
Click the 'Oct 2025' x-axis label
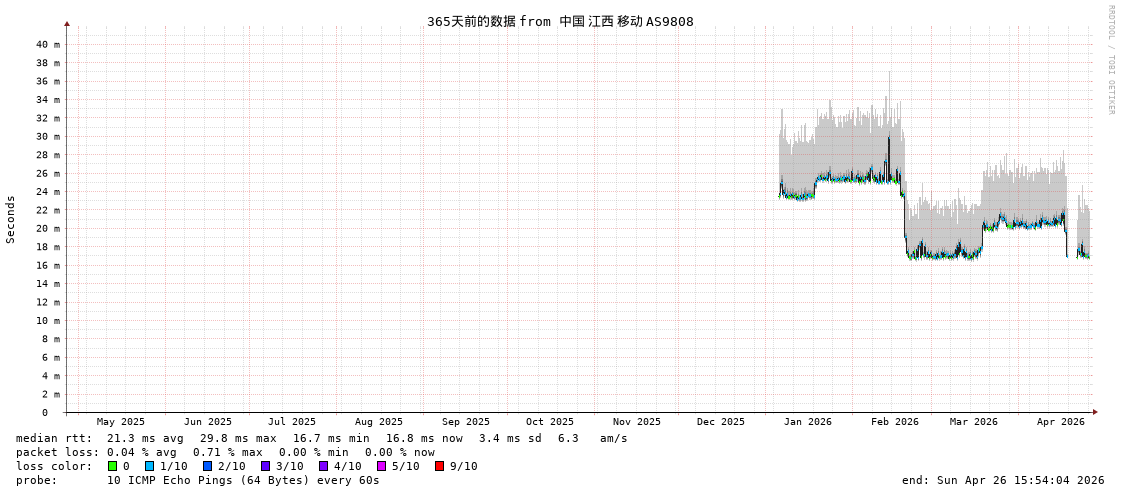pyautogui.click(x=549, y=422)
